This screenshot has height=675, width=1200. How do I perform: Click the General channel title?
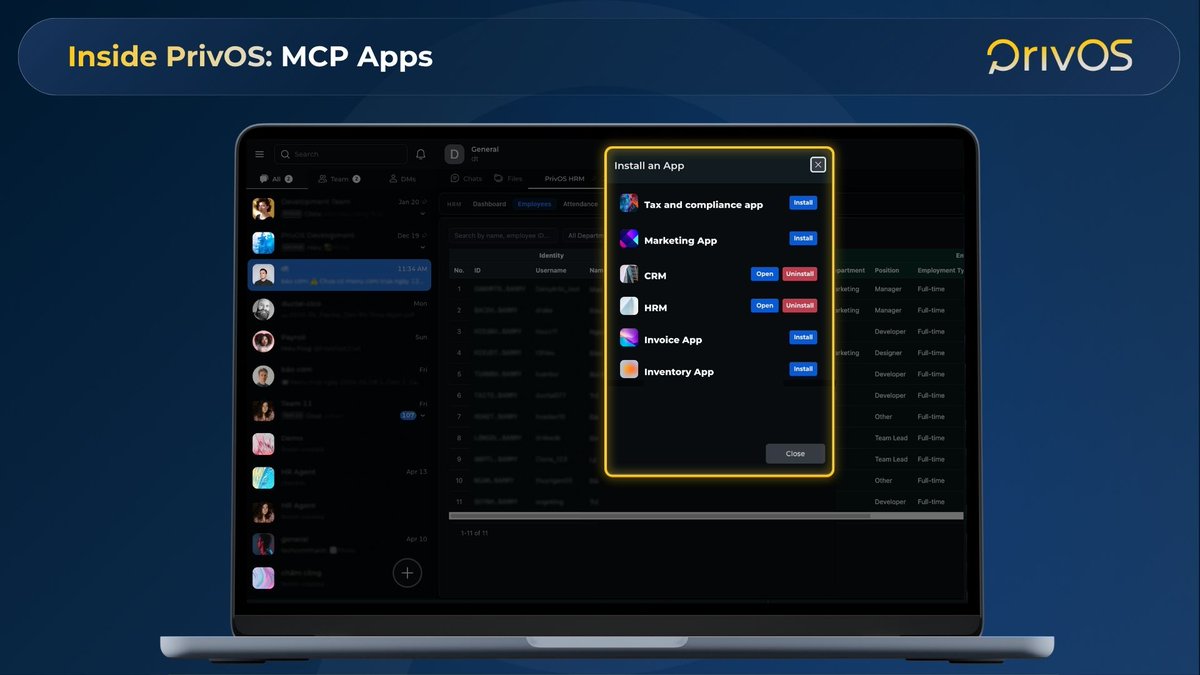485,149
